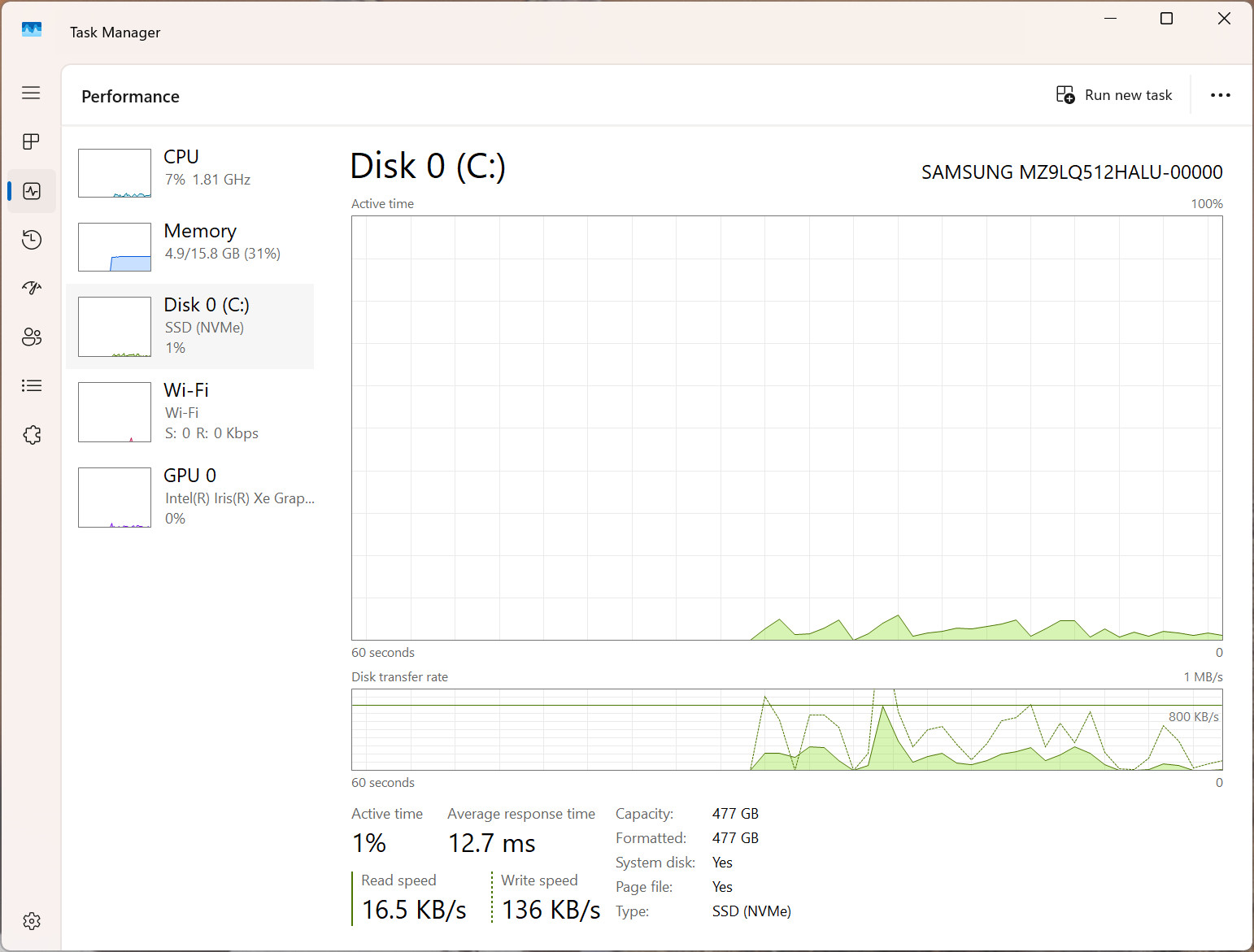Click the Disk transfer rate graph

click(x=787, y=729)
